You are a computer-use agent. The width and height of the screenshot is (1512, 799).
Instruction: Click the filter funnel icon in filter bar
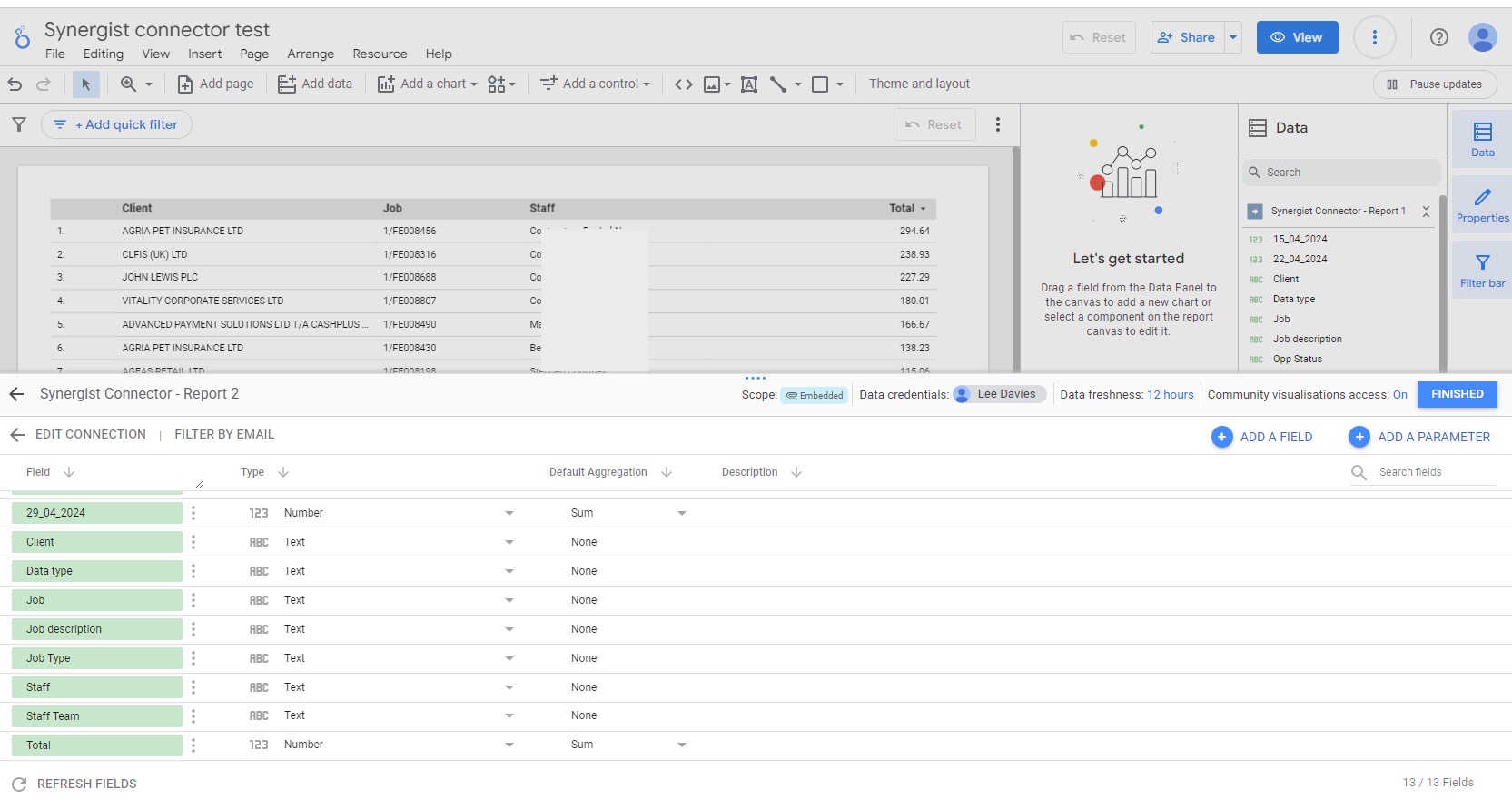tap(19, 124)
